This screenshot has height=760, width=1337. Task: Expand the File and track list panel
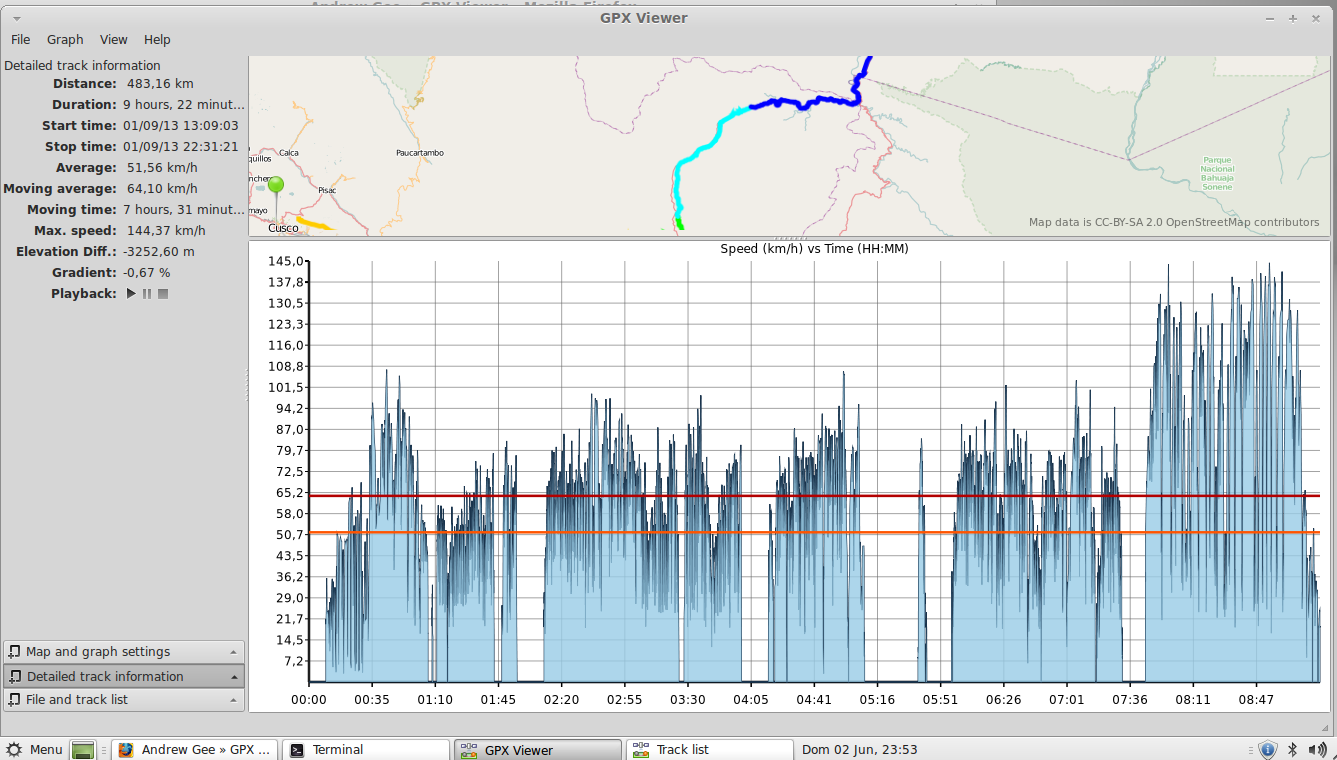123,700
